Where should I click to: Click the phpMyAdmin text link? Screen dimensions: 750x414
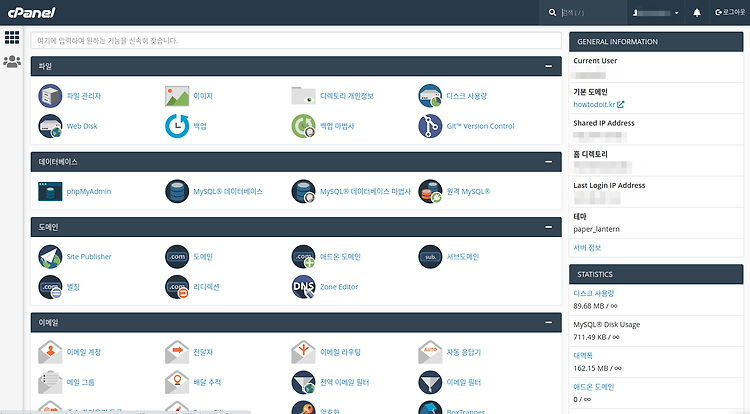[88, 191]
